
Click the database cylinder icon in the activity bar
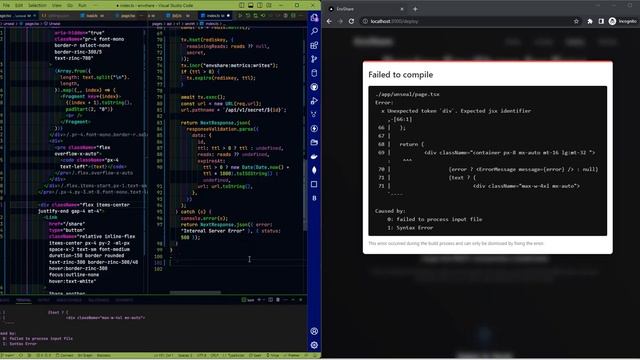pyautogui.click(x=314, y=73)
